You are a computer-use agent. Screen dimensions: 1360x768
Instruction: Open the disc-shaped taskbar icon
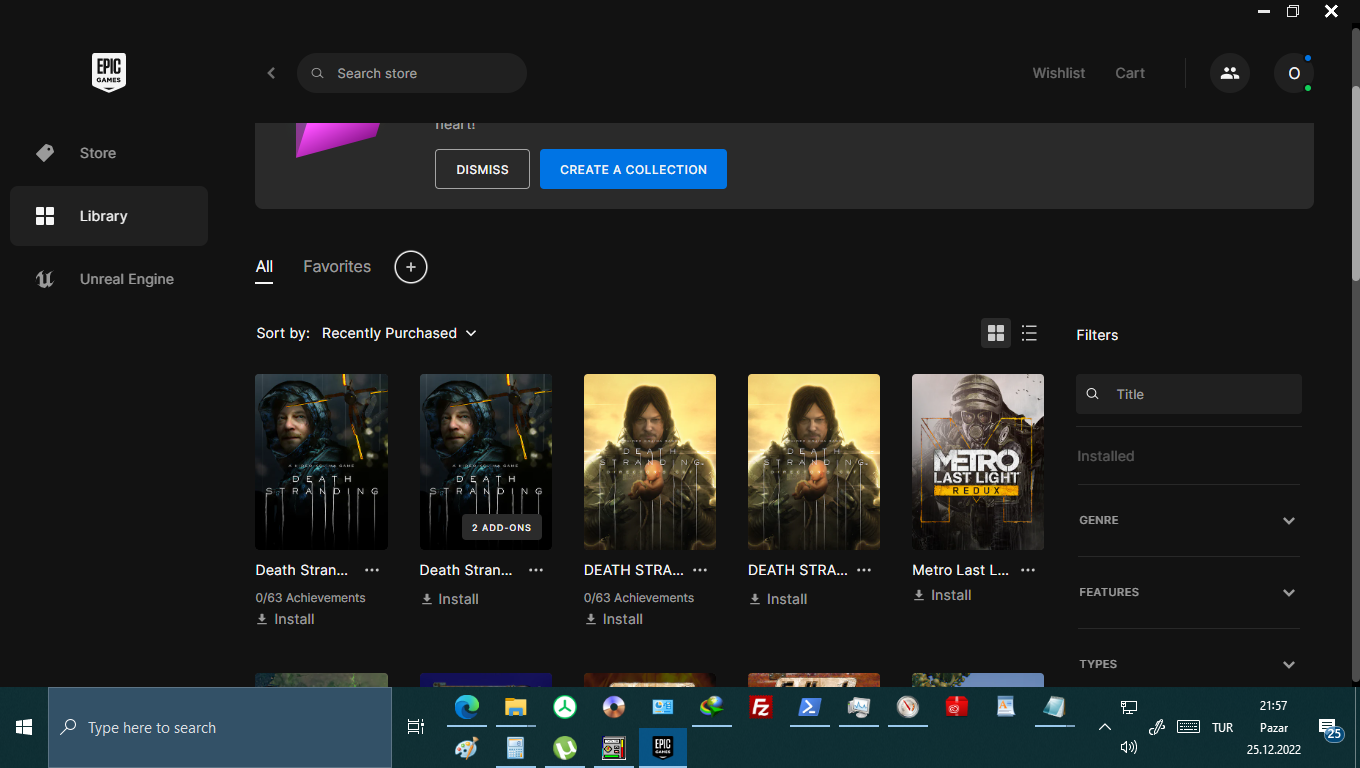[613, 707]
